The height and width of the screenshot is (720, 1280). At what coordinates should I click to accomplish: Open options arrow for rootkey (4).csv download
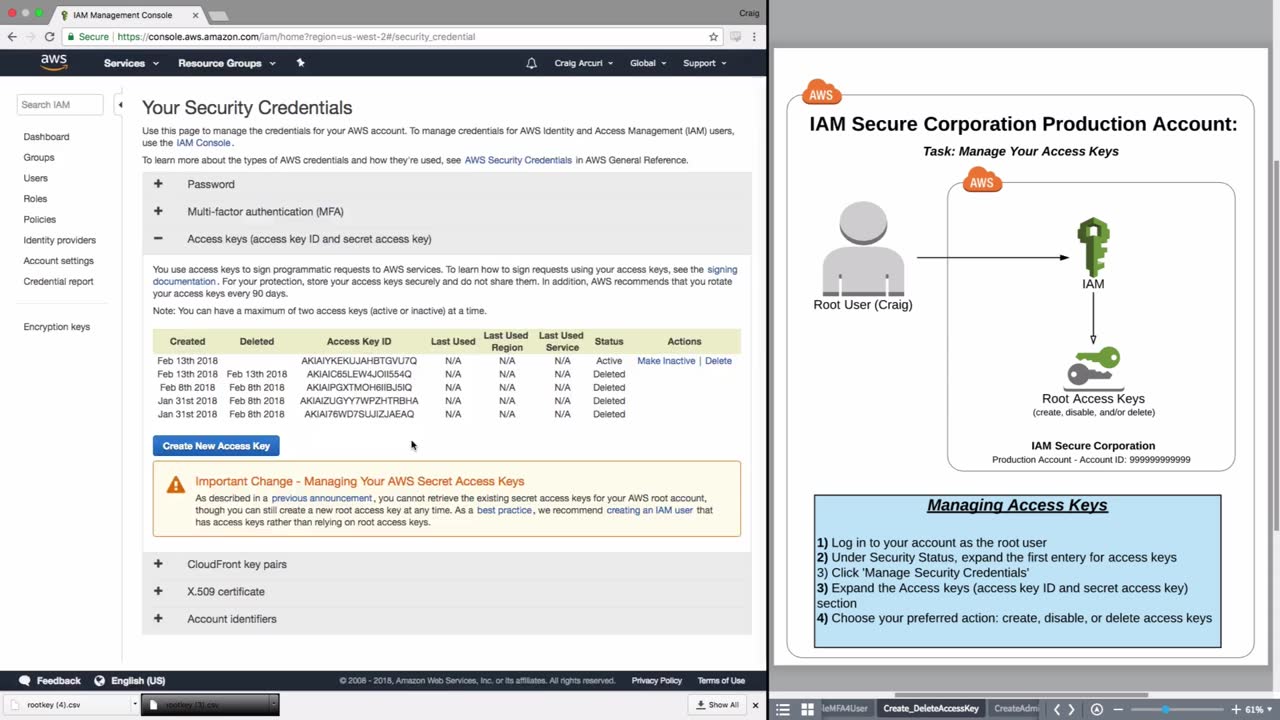point(134,705)
